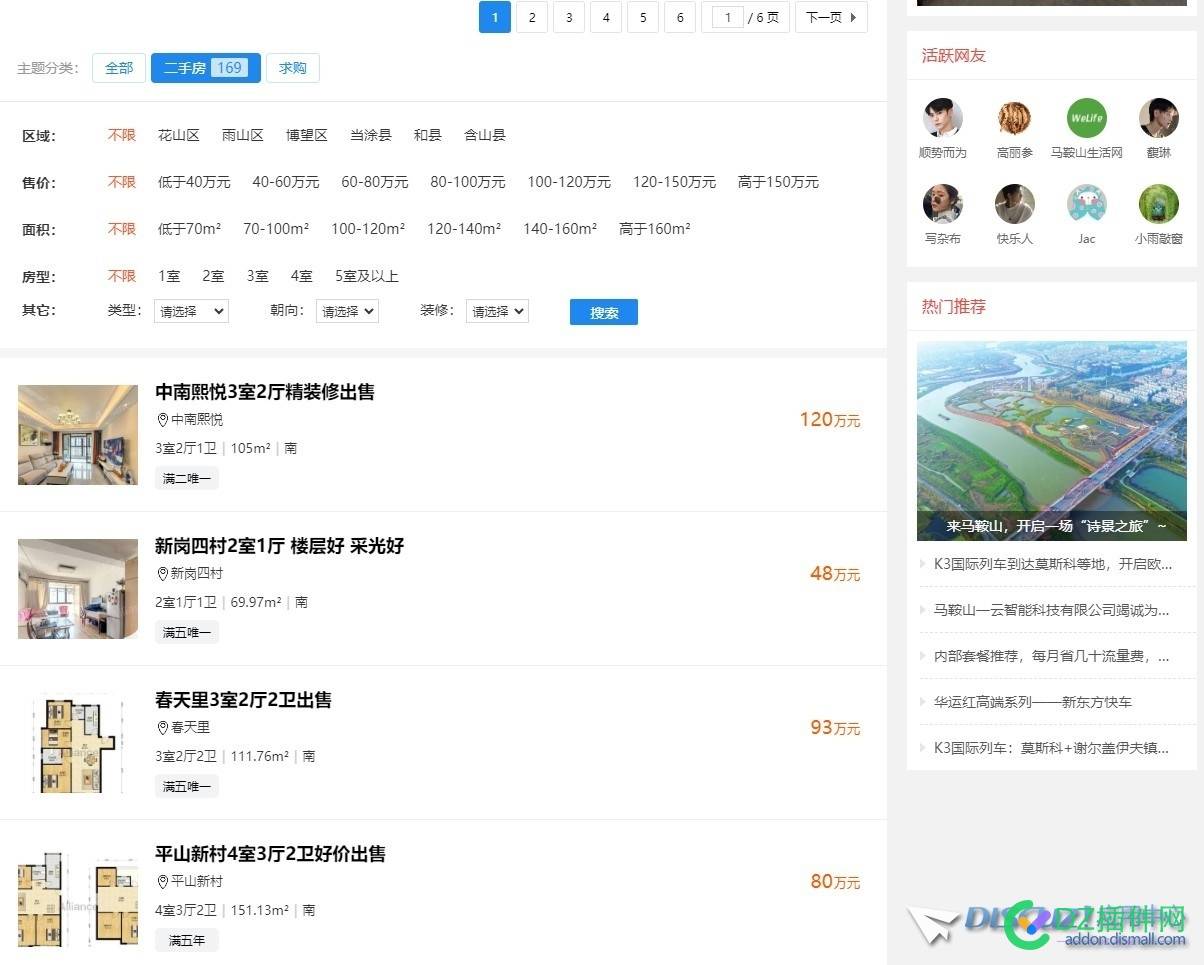Image resolution: width=1204 pixels, height=965 pixels.
Task: Click 小雨敲窗's avatar
Action: coord(1158,203)
